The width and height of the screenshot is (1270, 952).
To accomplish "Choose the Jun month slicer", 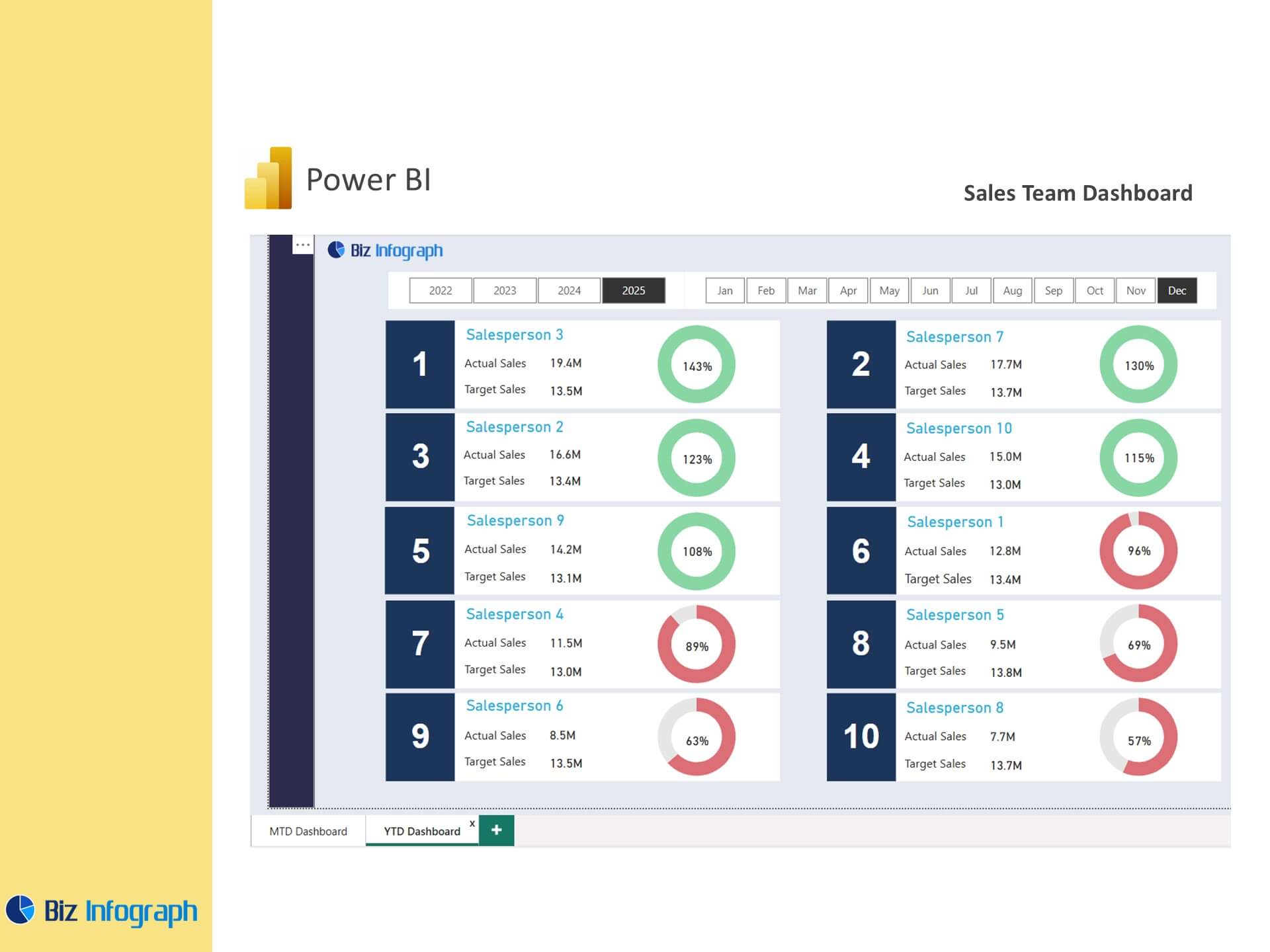I will [930, 290].
